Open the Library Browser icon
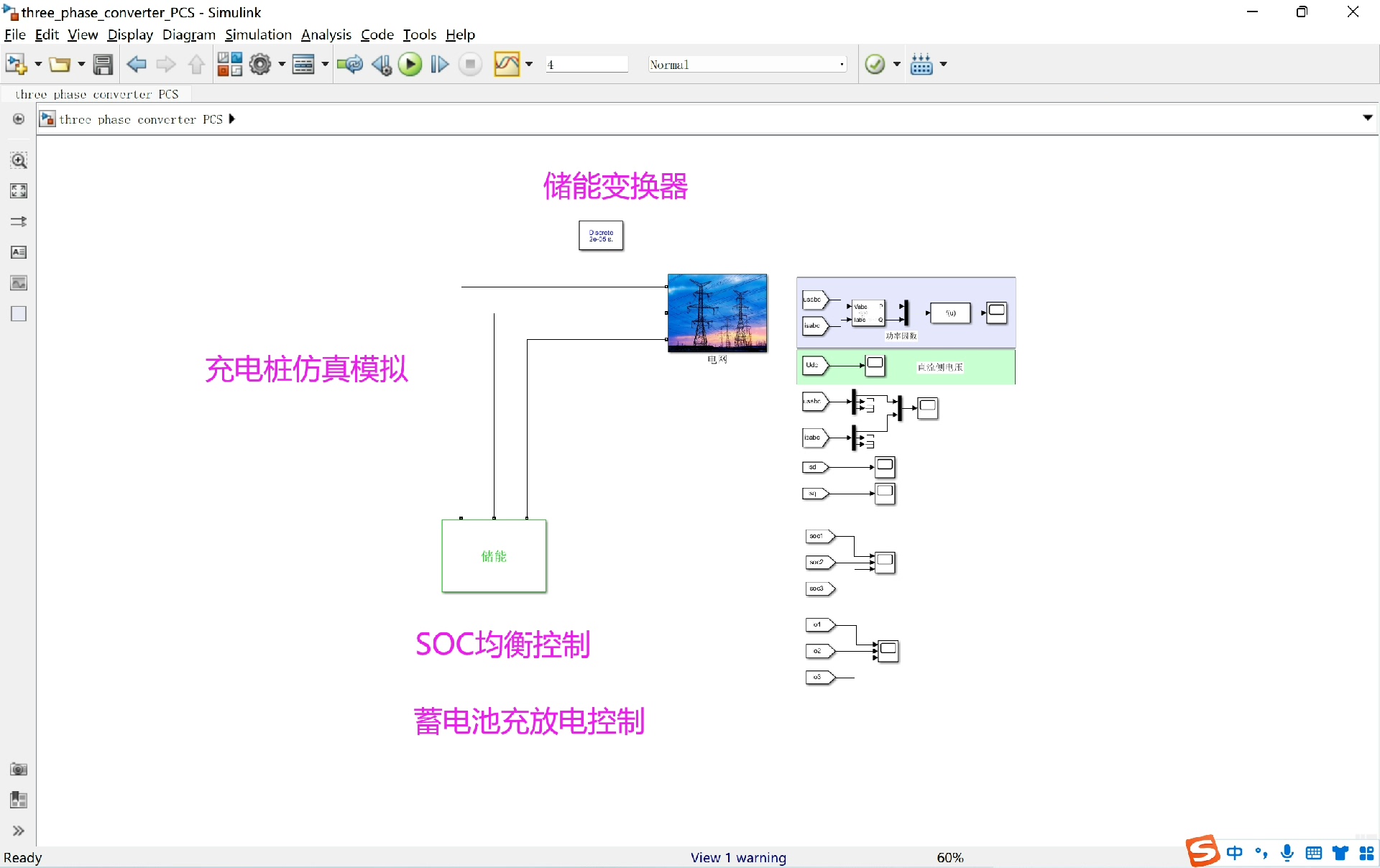The height and width of the screenshot is (868, 1380). tap(229, 65)
